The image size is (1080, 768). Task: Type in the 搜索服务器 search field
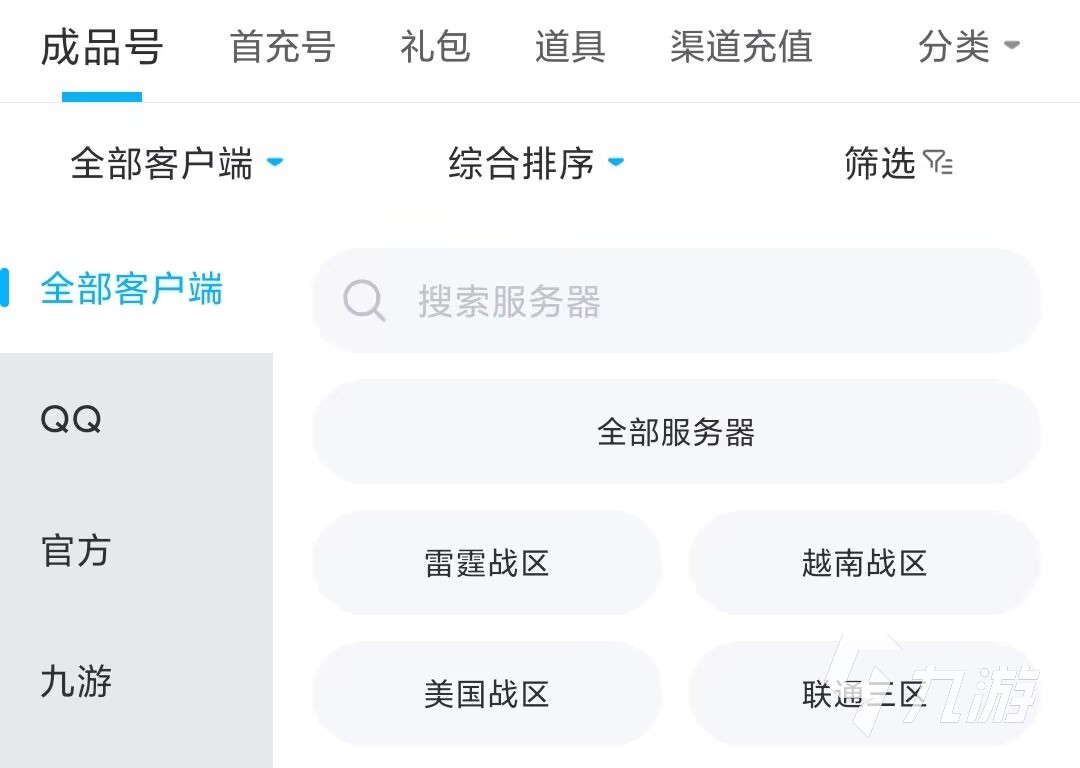(x=700, y=301)
